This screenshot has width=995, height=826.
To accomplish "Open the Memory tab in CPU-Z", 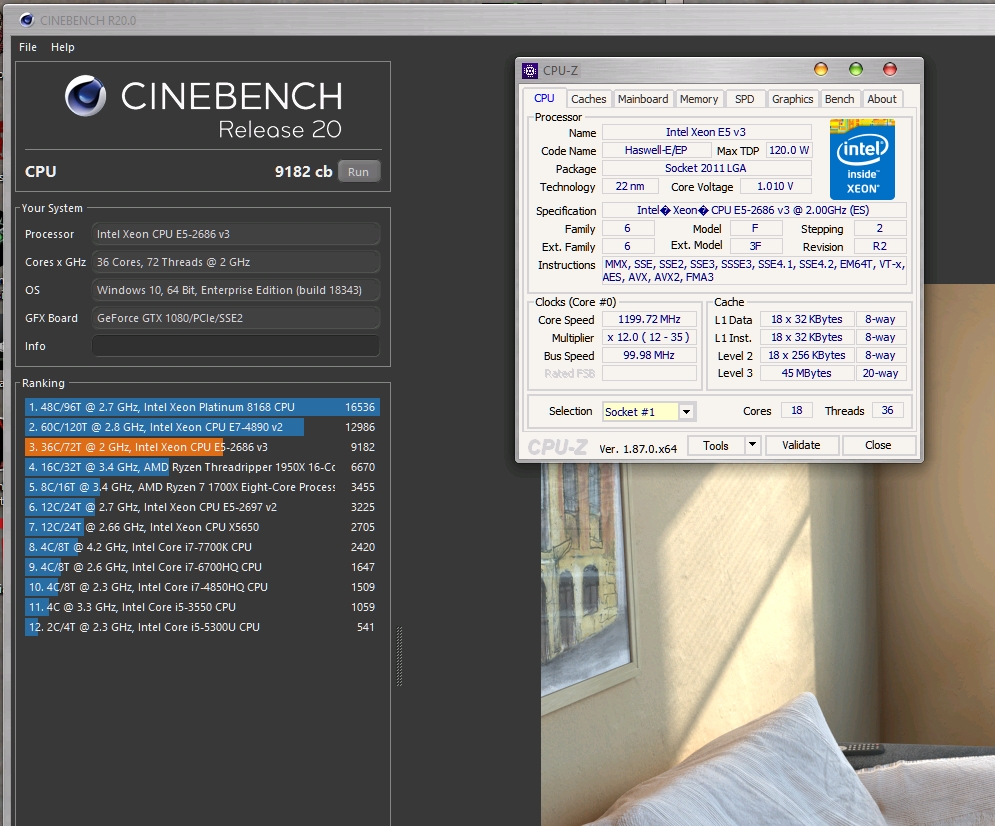I will coord(699,99).
